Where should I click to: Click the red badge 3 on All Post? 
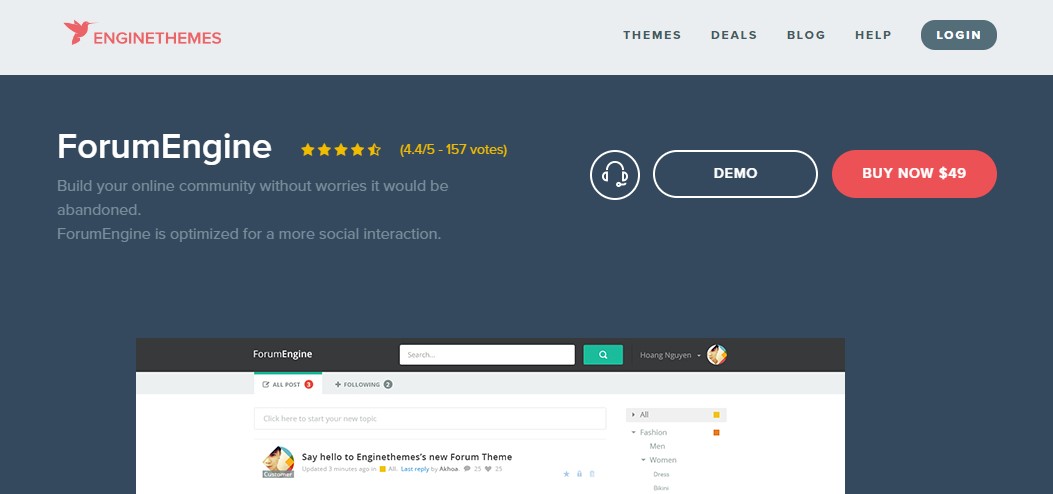pyautogui.click(x=309, y=385)
